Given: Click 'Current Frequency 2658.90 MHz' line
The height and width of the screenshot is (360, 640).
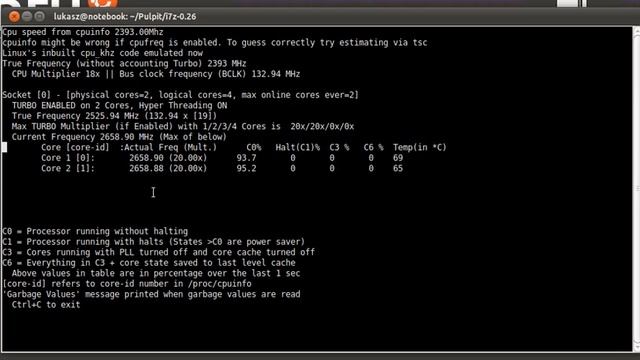Looking at the screenshot, I should pos(119,137).
